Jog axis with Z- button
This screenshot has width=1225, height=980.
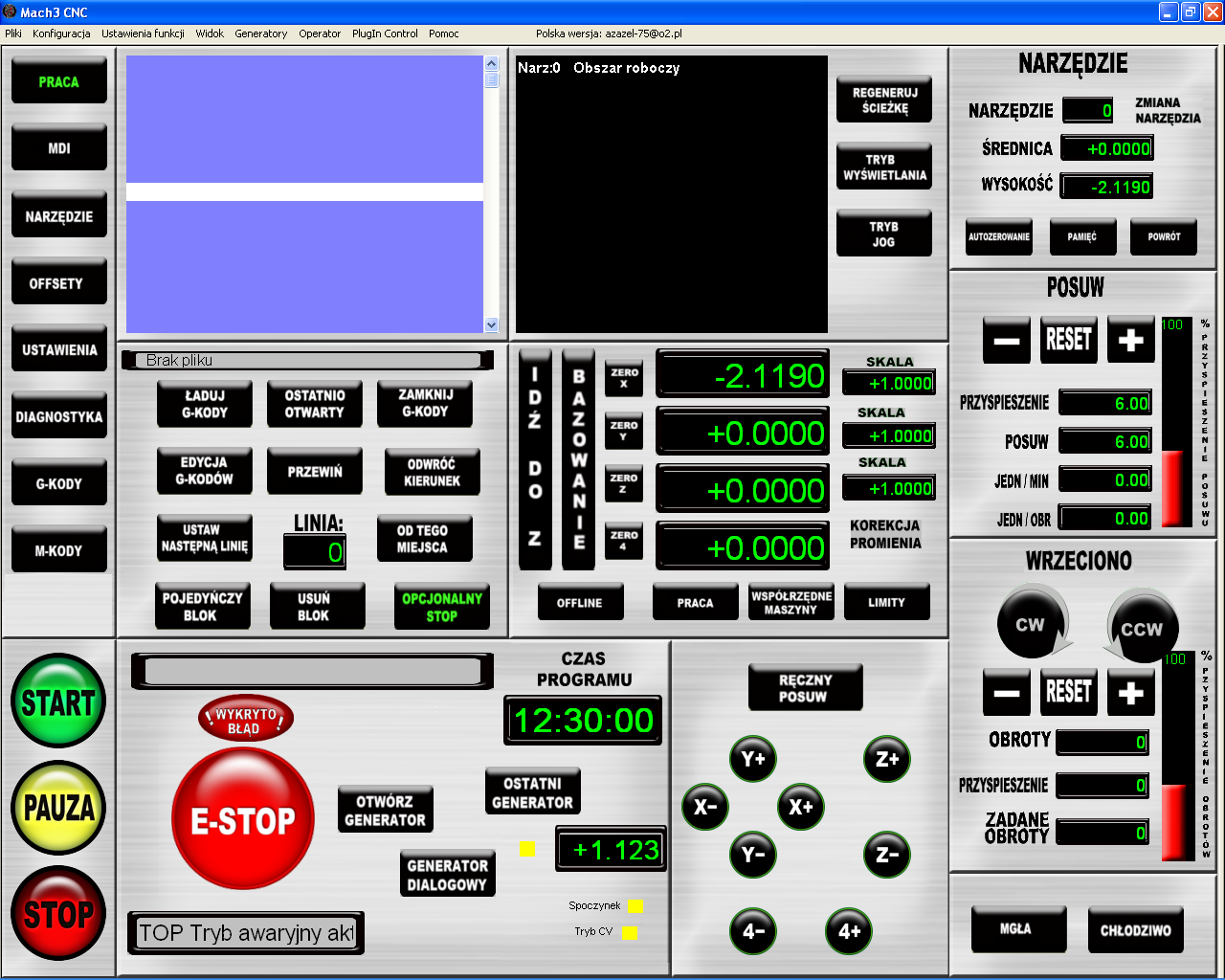pos(887,855)
